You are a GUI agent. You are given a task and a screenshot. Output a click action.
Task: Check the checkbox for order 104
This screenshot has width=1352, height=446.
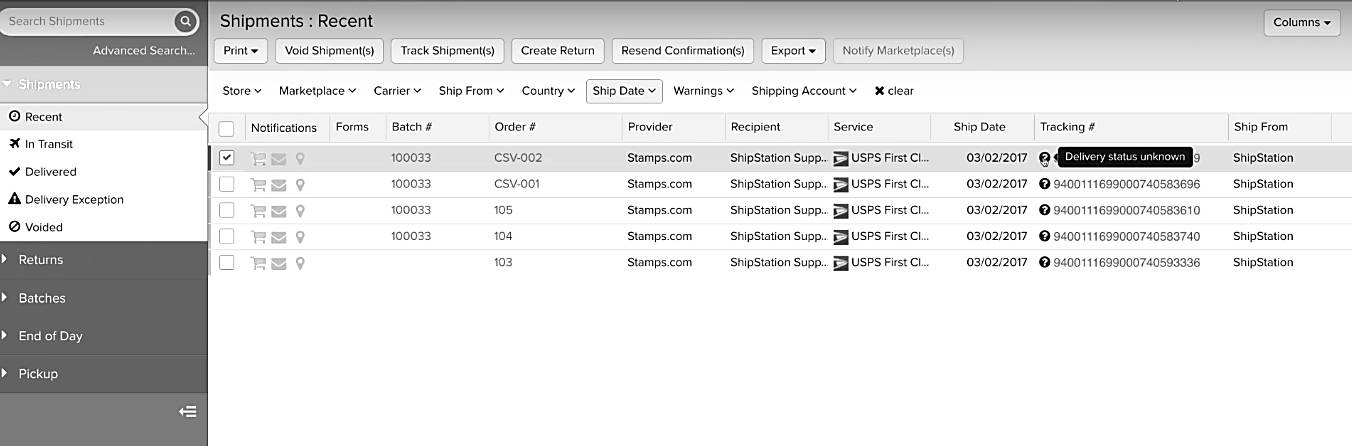226,236
